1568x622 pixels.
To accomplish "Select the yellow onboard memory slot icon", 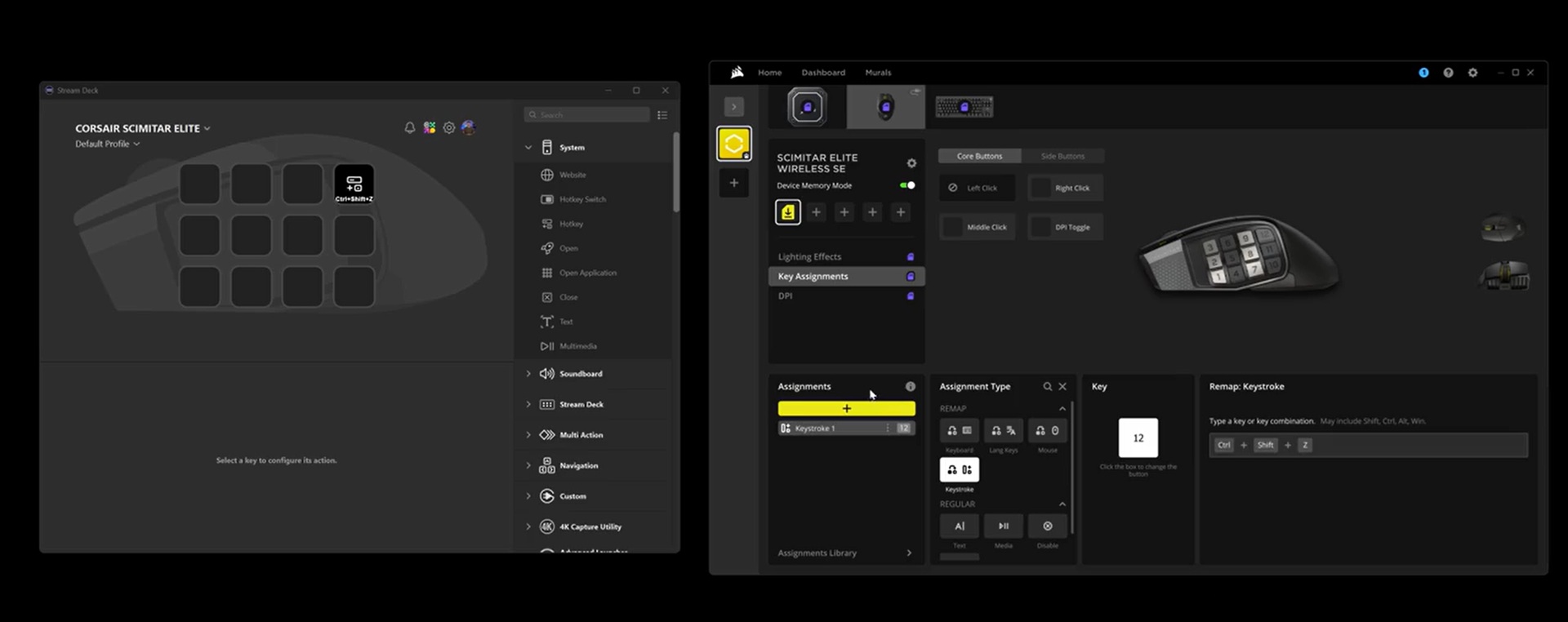I will click(x=788, y=212).
